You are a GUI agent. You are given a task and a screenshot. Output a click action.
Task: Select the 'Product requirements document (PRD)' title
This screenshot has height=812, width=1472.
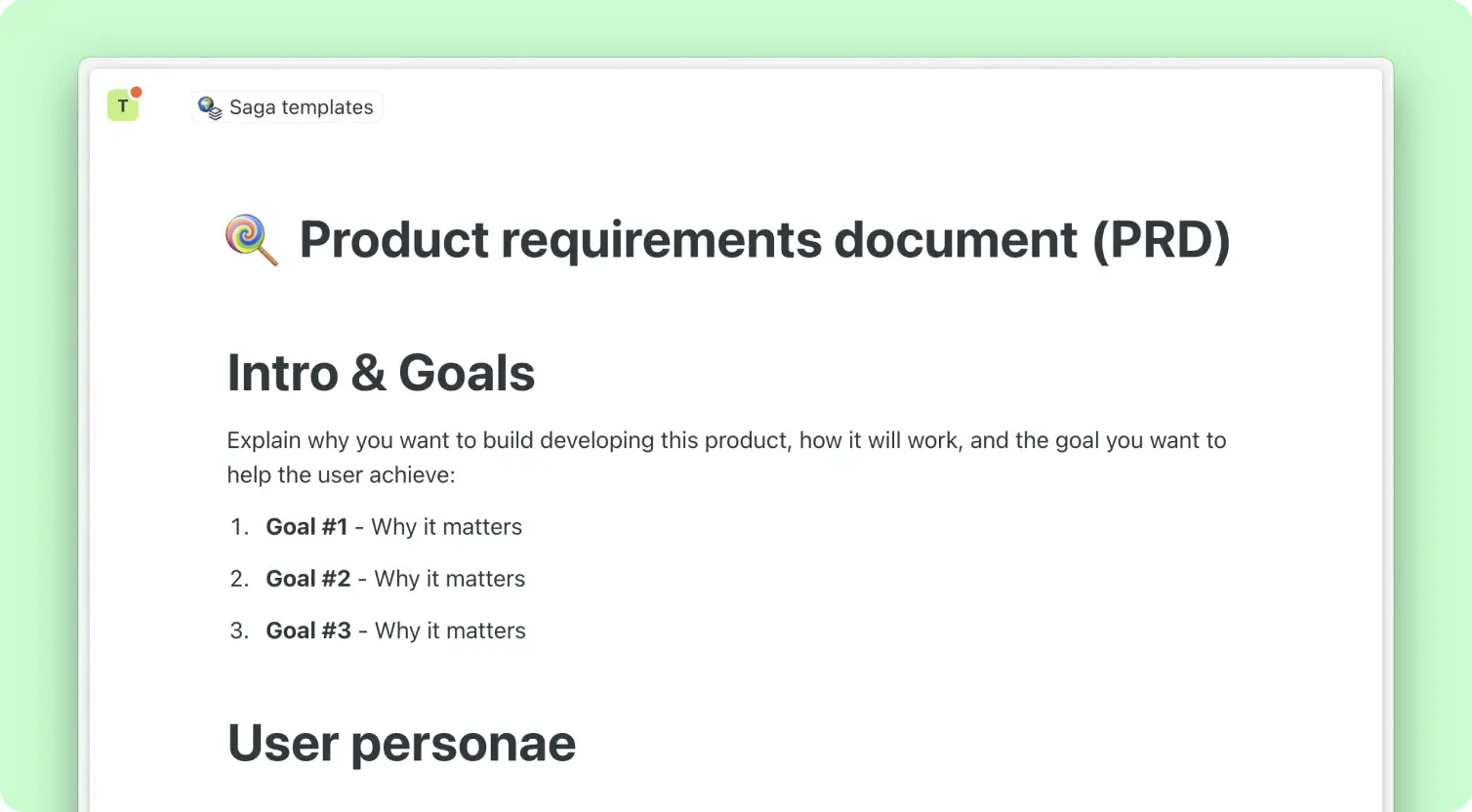tap(764, 240)
